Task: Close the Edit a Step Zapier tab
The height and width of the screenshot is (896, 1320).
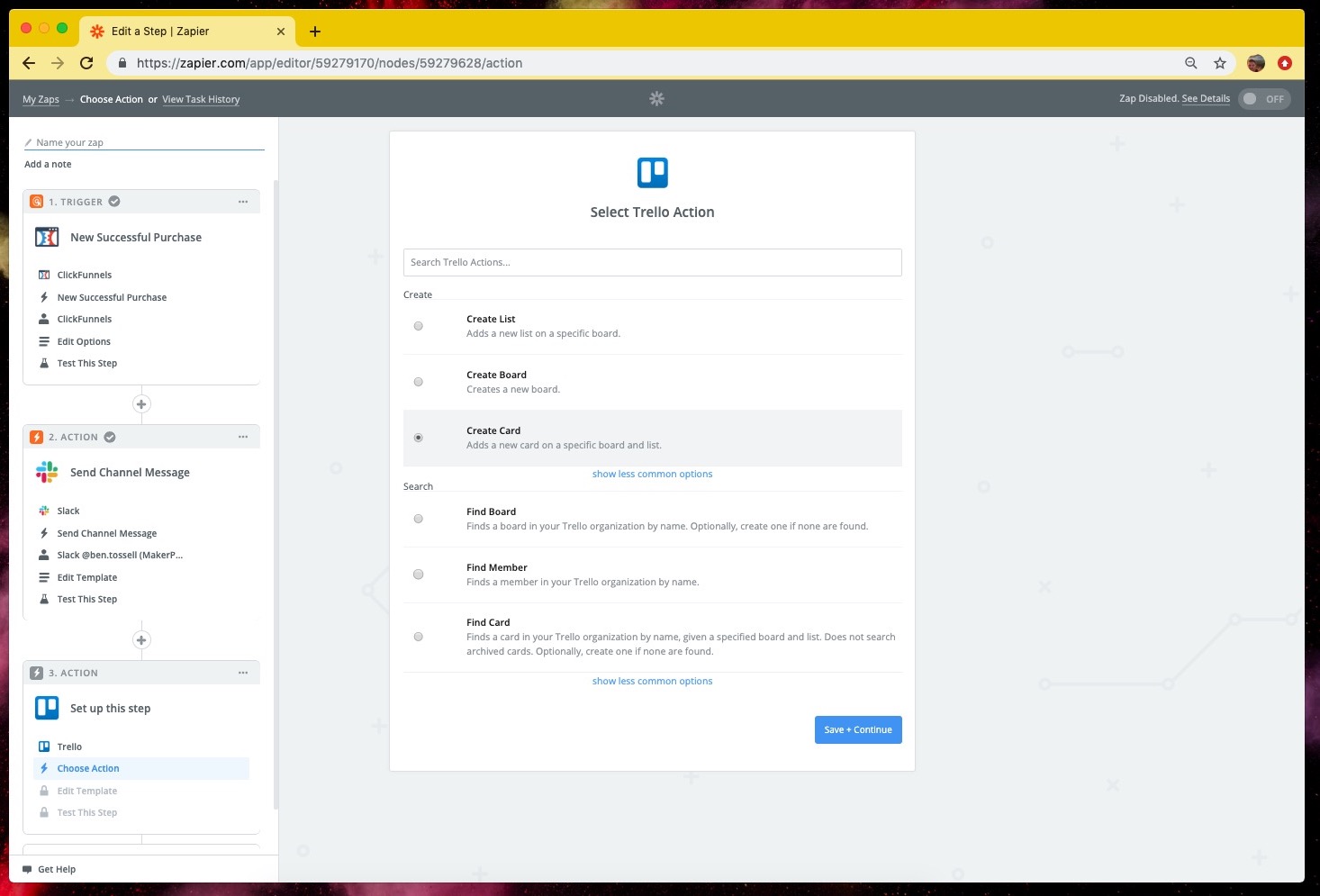Action: pyautogui.click(x=281, y=32)
